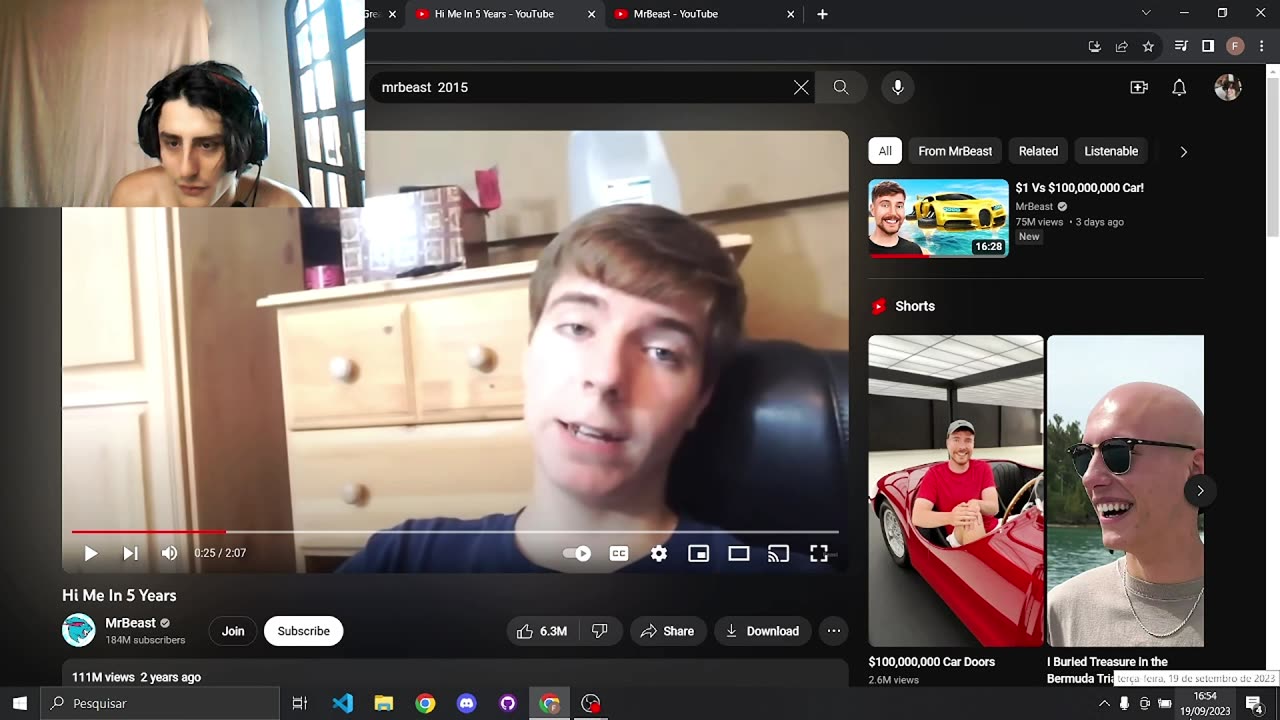Viewport: 1280px width, 720px height.
Task: Open the '$100,000,000 Car Doors' short
Action: (955, 490)
